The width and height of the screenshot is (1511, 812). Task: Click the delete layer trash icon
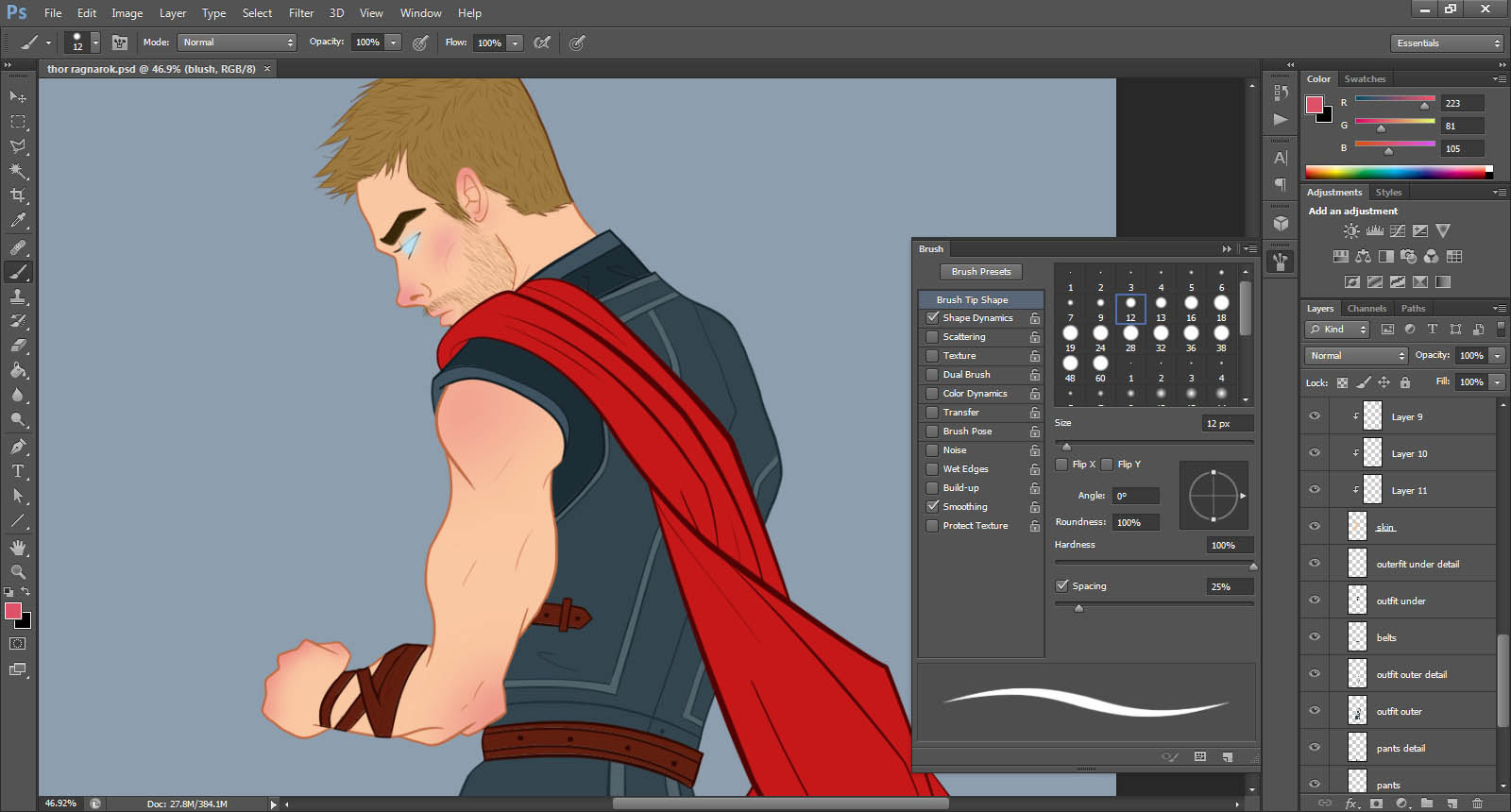(x=1478, y=804)
